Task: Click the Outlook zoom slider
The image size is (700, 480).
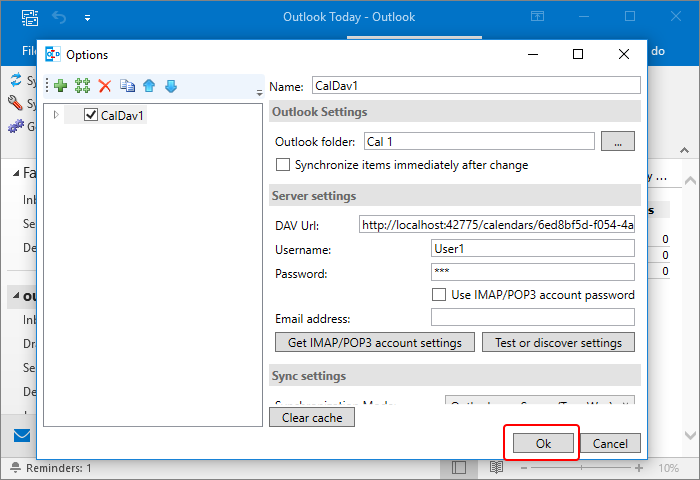Action: [x=581, y=467]
